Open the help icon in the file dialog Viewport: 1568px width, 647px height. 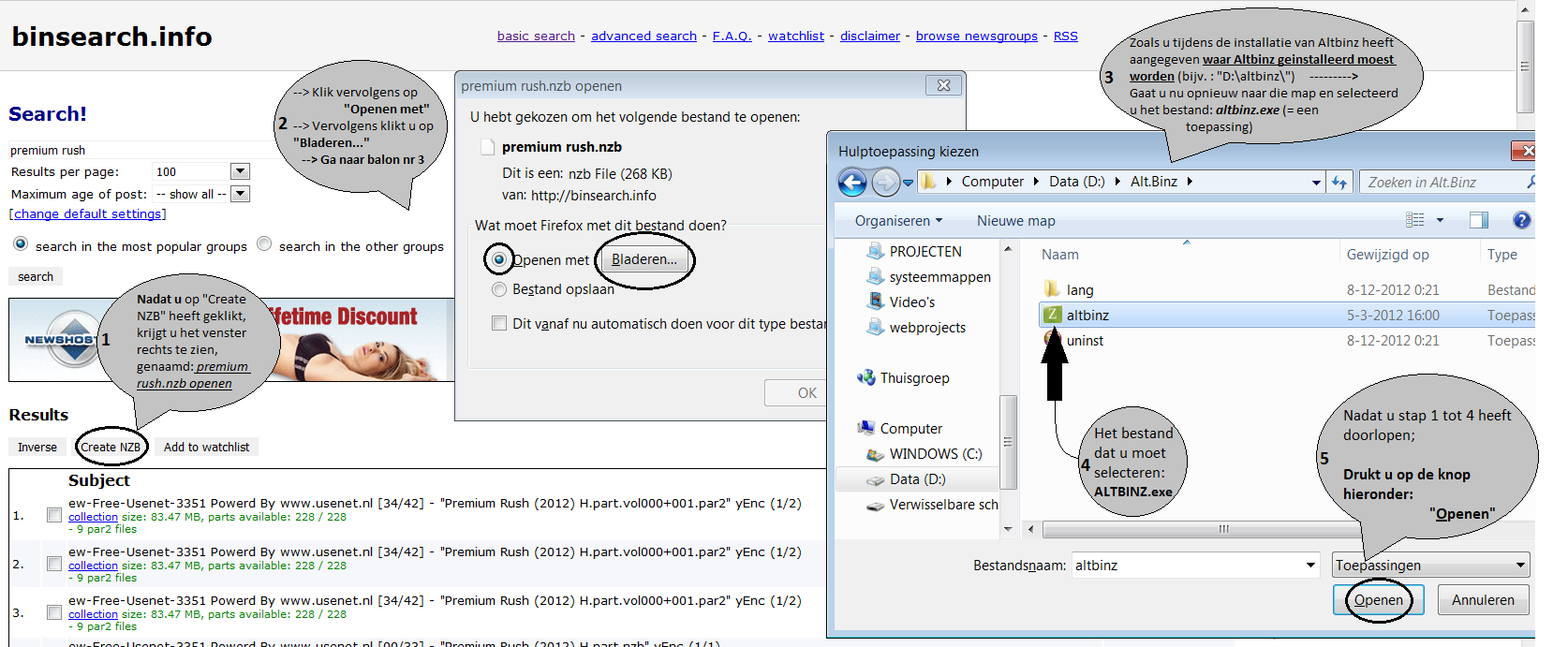pyautogui.click(x=1522, y=220)
